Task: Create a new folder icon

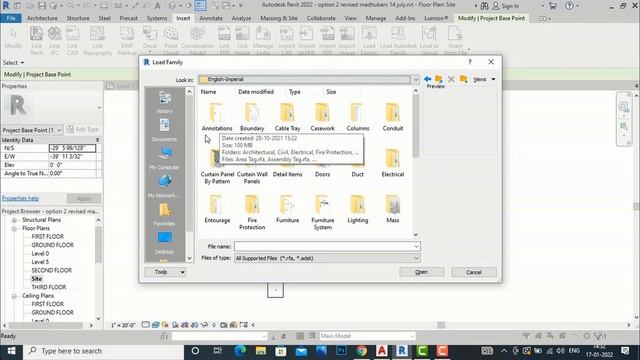Action: 463,79
